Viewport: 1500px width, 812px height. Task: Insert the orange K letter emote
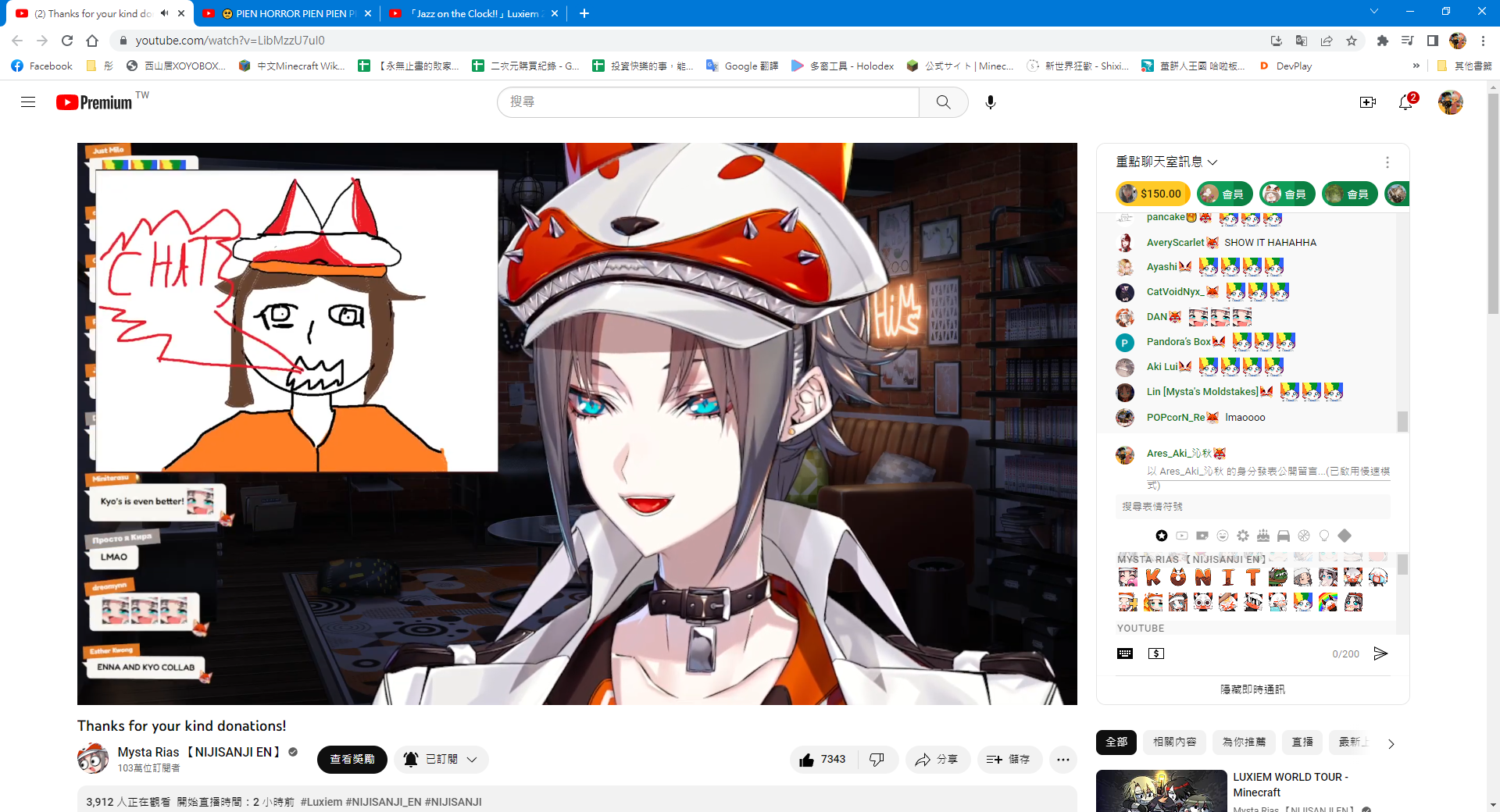click(x=1153, y=577)
